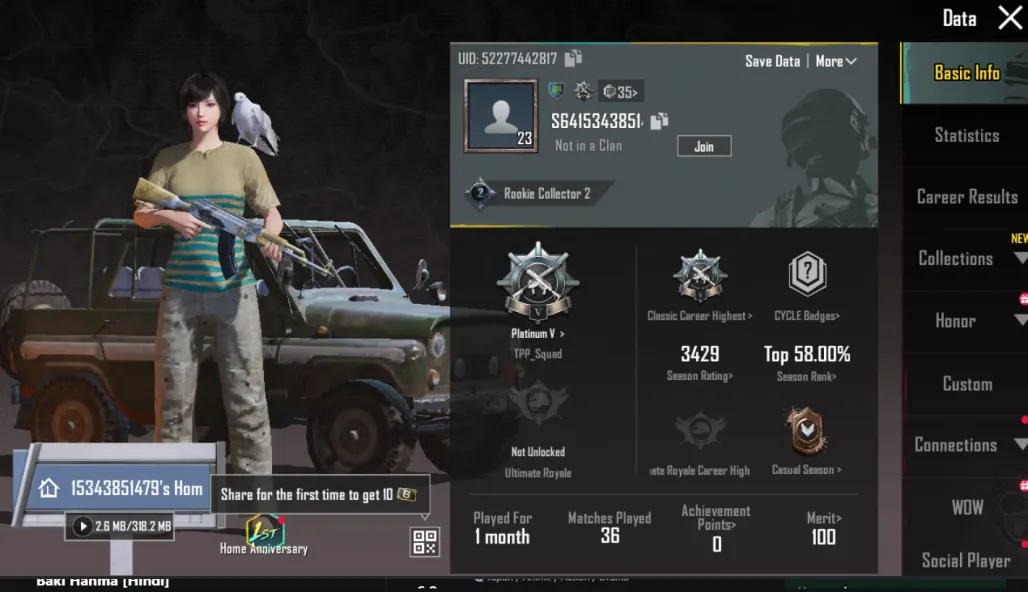Open the Career Results tab
Screen dimensions: 1028x592
pyautogui.click(x=966, y=197)
